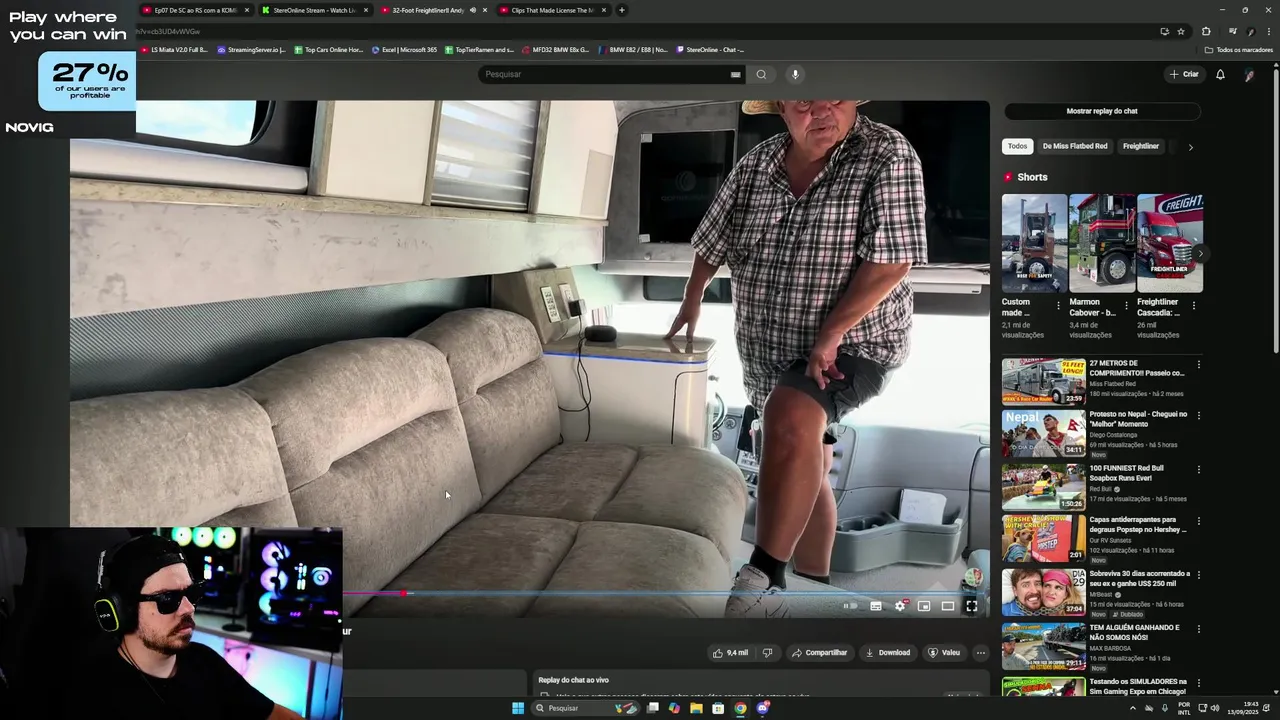Click Compartilhar share button
Screen dimensions: 1280x720
[x=819, y=653]
